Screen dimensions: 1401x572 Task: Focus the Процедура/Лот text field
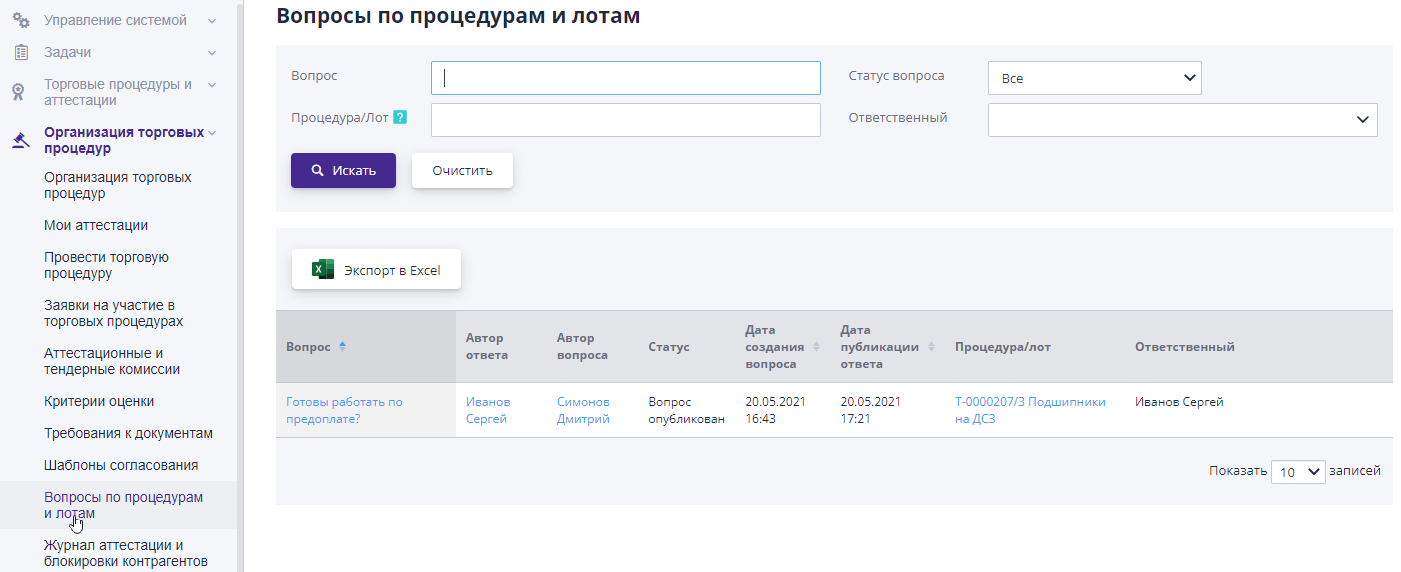(x=625, y=120)
